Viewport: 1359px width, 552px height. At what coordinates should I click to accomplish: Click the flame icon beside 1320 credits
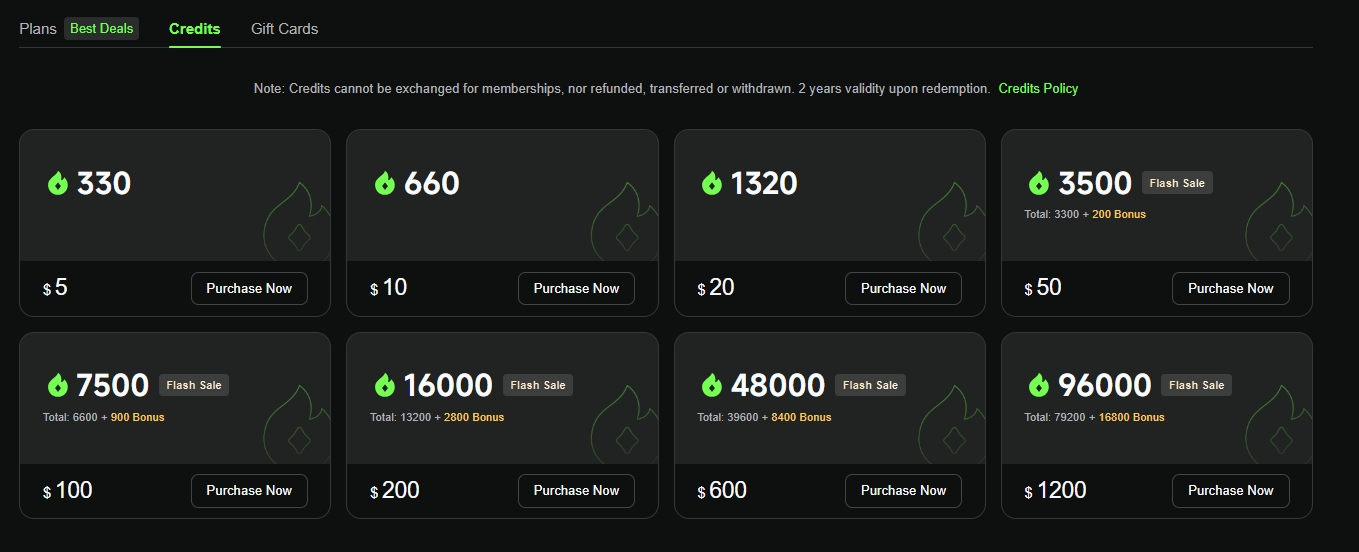(712, 183)
